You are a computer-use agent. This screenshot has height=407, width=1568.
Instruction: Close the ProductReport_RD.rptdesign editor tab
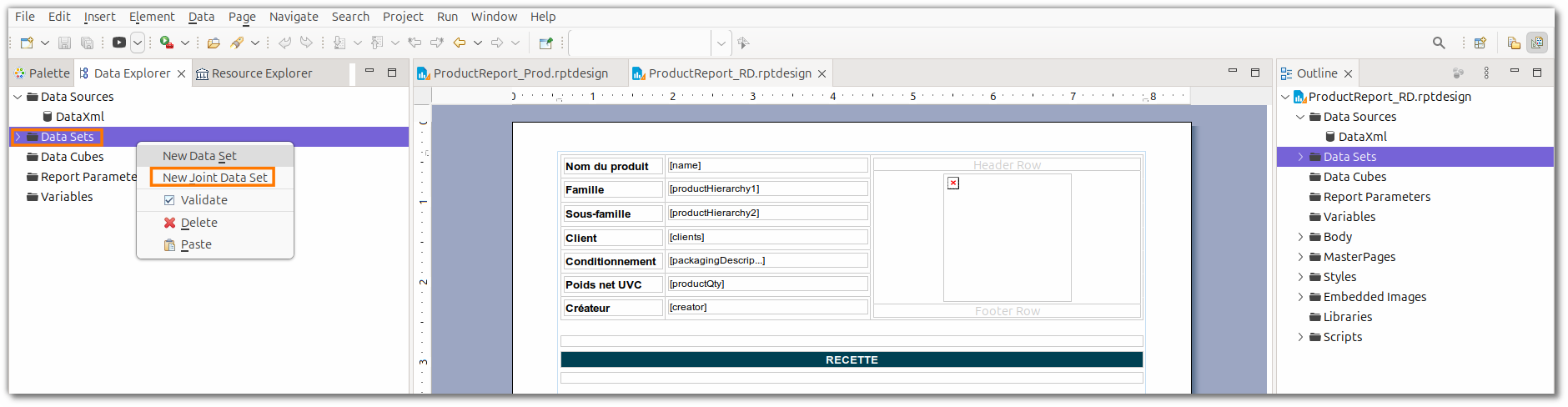tap(822, 74)
